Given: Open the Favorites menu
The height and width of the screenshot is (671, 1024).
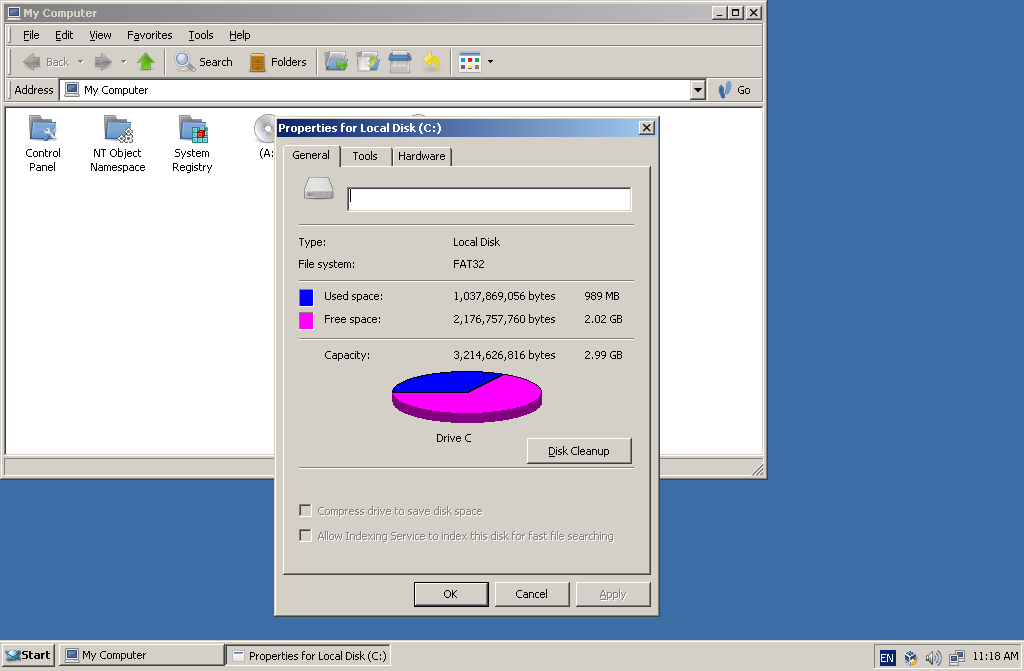Looking at the screenshot, I should click(150, 35).
